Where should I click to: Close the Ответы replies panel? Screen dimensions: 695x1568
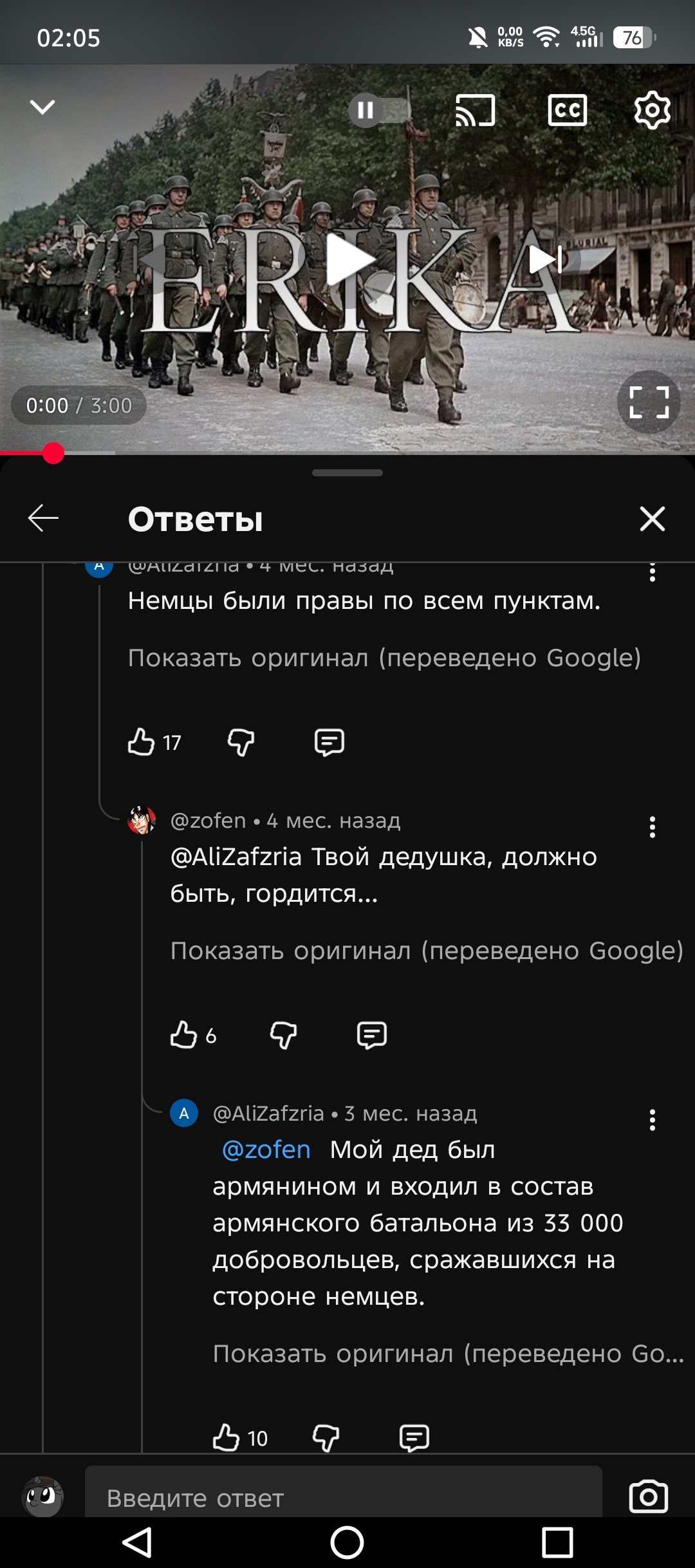click(652, 518)
